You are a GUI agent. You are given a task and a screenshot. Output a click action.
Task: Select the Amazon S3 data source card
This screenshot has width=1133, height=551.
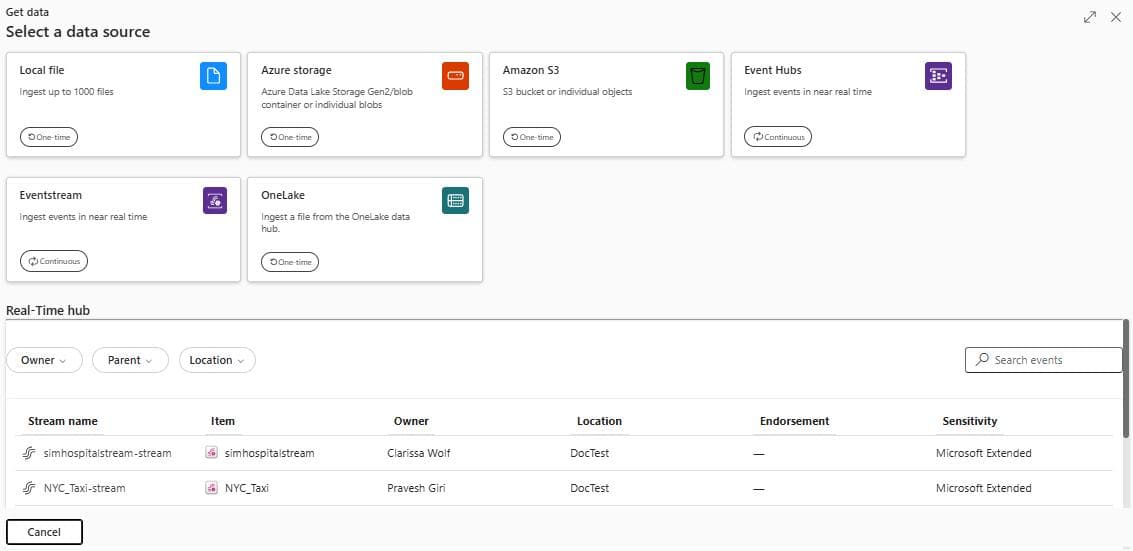tap(606, 104)
